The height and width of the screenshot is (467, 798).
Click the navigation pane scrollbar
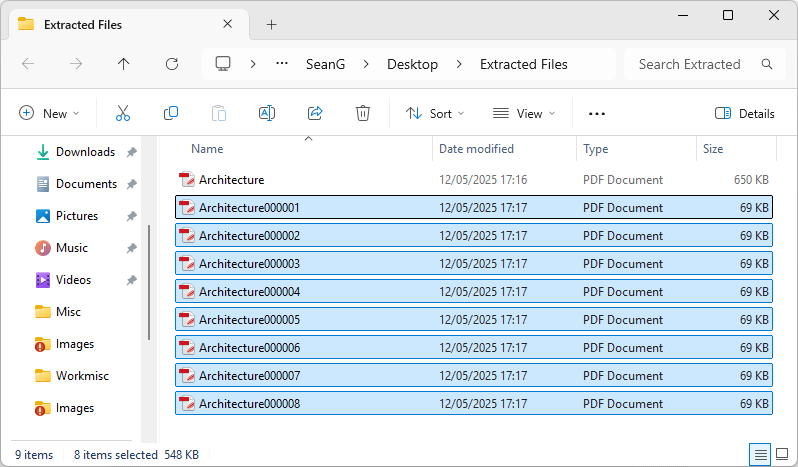(149, 282)
